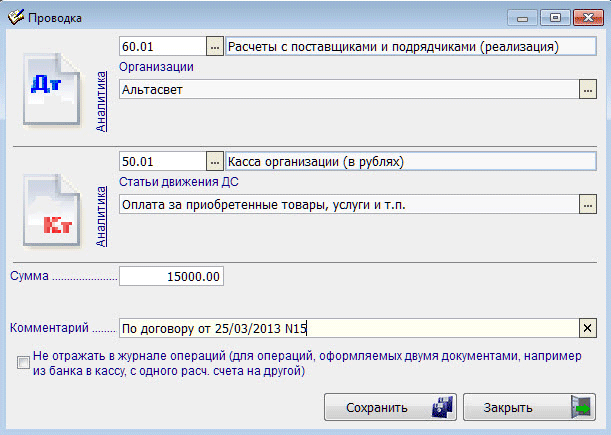This screenshot has width=611, height=435.
Task: Maximize the Проводка window
Action: (x=555, y=18)
